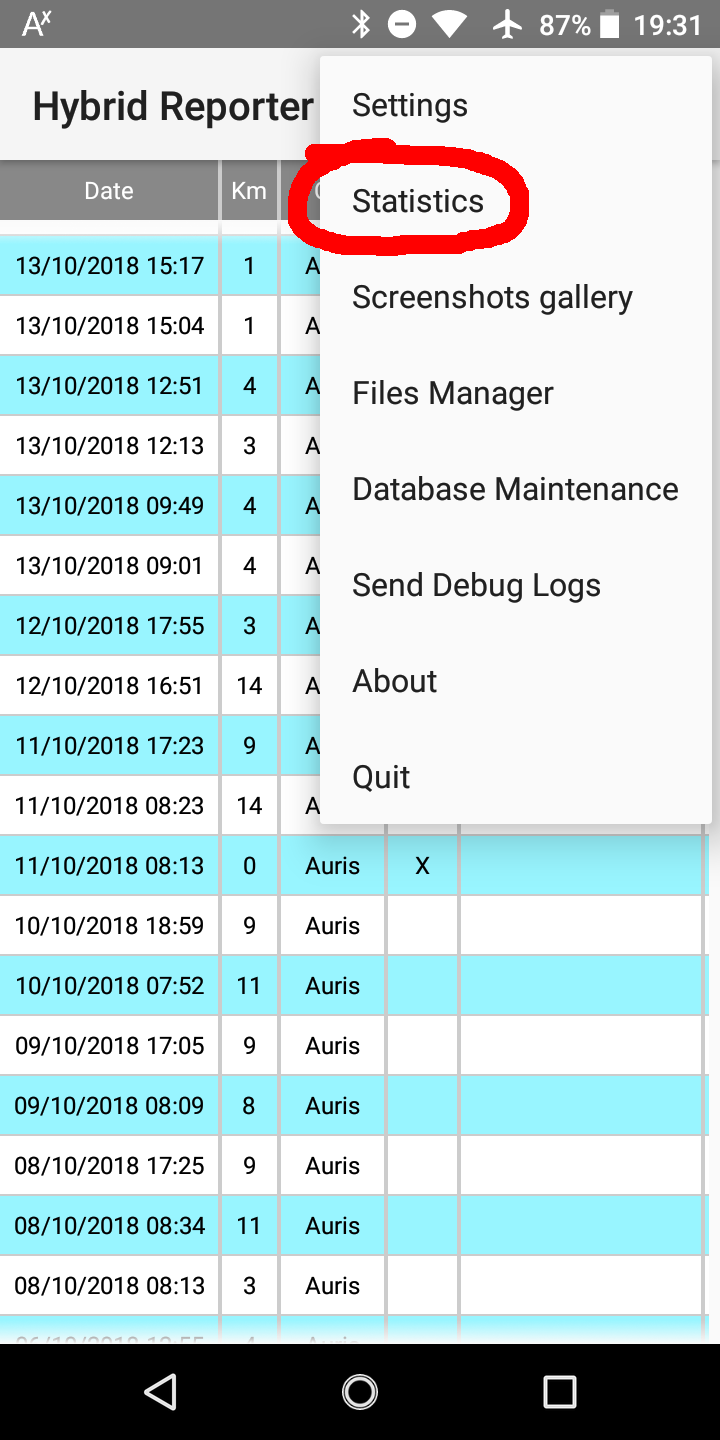The image size is (720, 1440).
Task: Tap the Km column header
Action: coord(248,190)
